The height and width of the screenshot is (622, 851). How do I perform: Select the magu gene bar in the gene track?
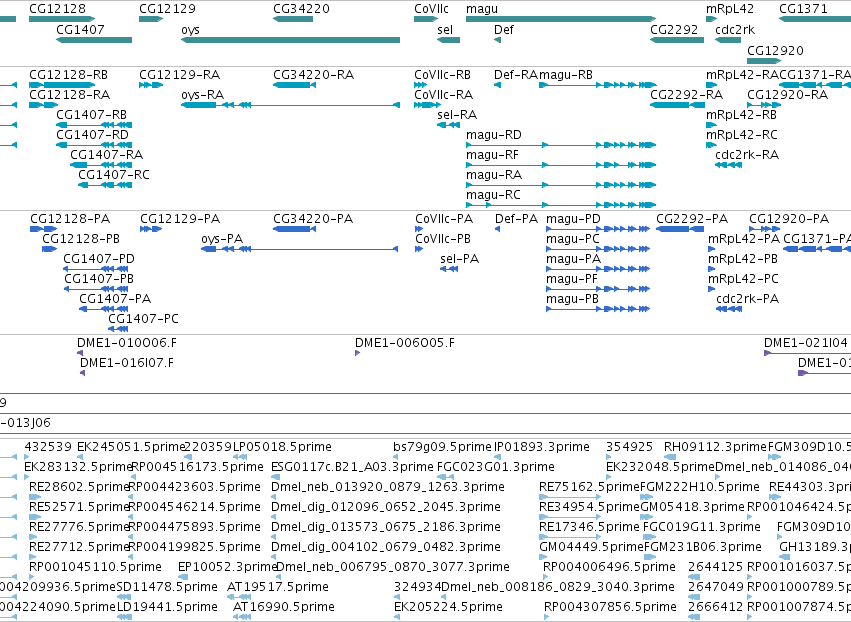click(x=561, y=20)
